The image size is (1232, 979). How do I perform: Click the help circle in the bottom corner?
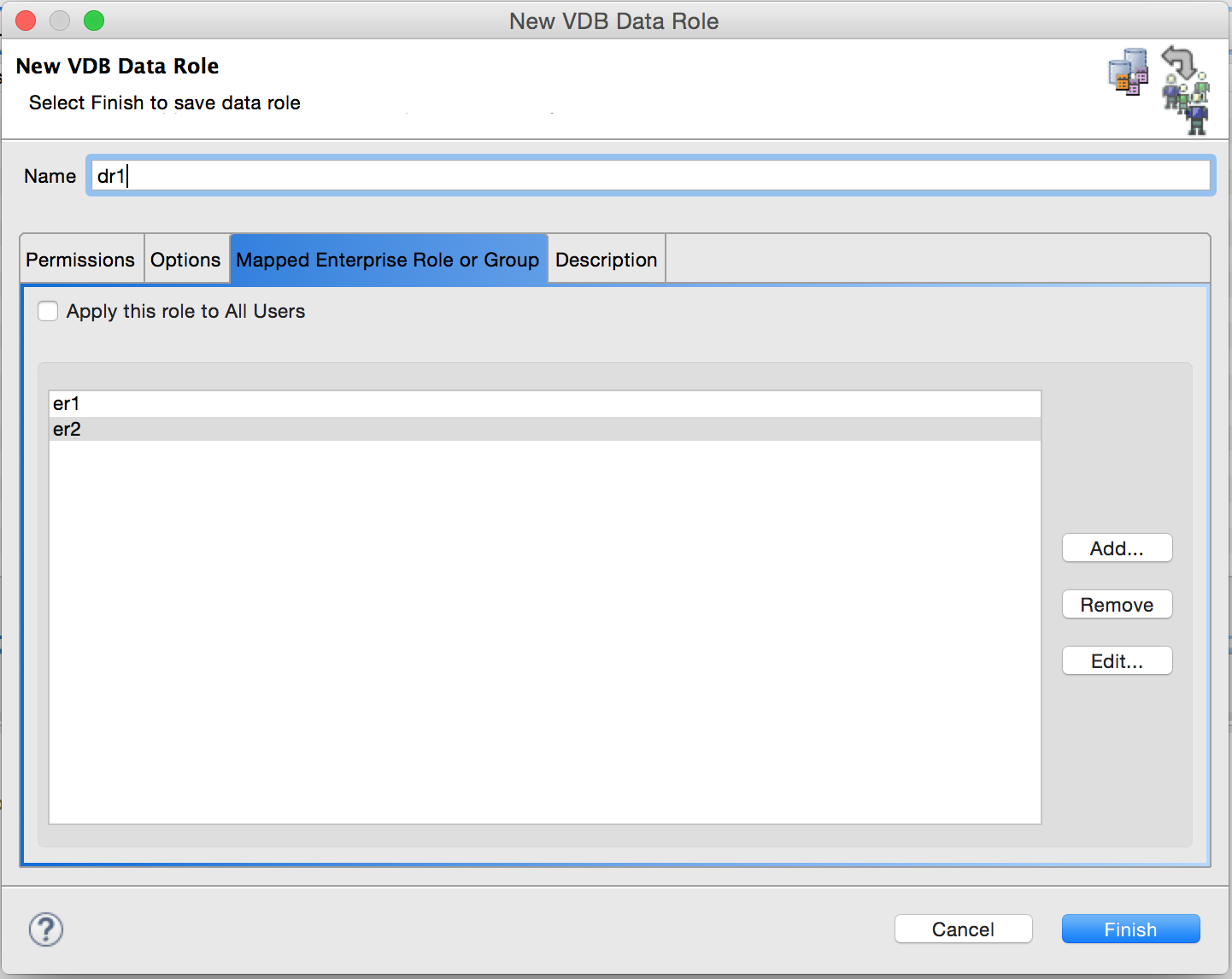[x=45, y=929]
